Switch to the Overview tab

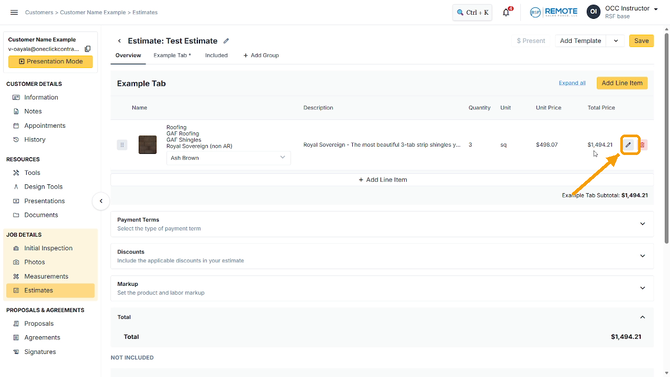coord(128,56)
